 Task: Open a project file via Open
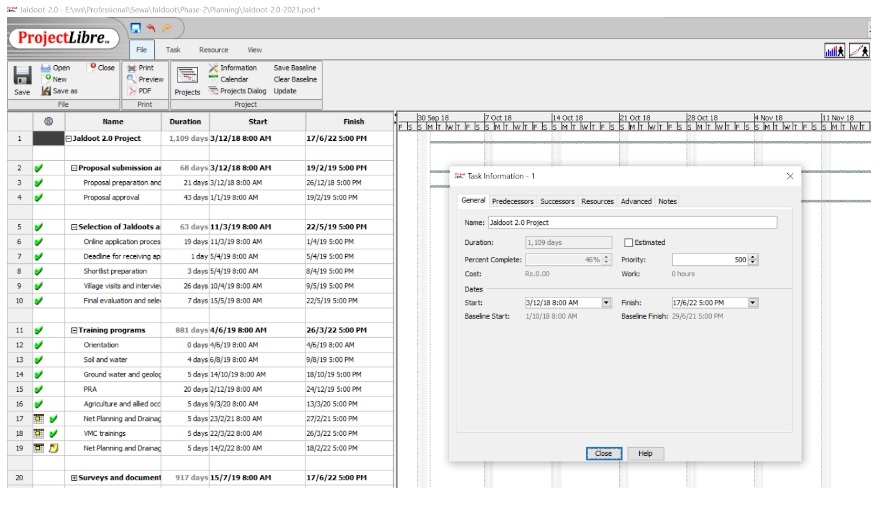point(56,67)
